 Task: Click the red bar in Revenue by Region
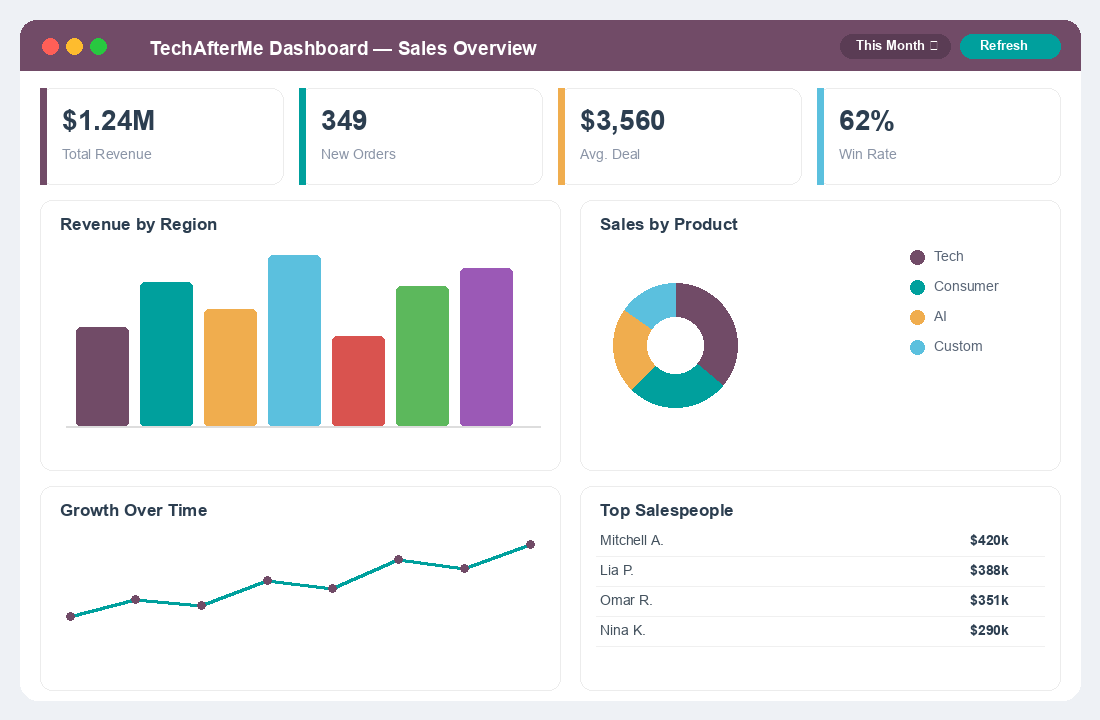click(x=358, y=381)
